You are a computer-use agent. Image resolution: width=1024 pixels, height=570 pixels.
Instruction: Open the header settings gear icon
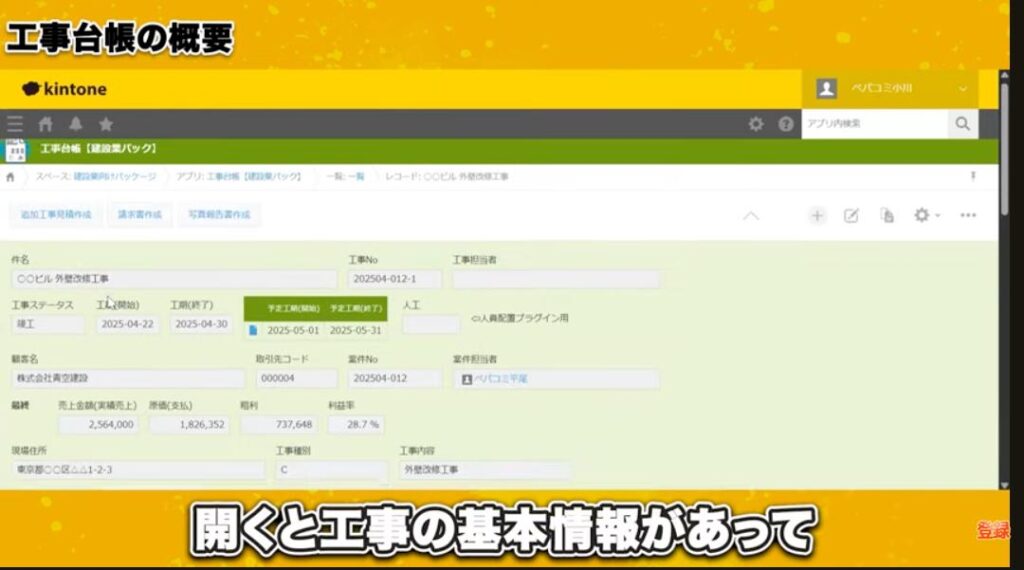click(756, 124)
